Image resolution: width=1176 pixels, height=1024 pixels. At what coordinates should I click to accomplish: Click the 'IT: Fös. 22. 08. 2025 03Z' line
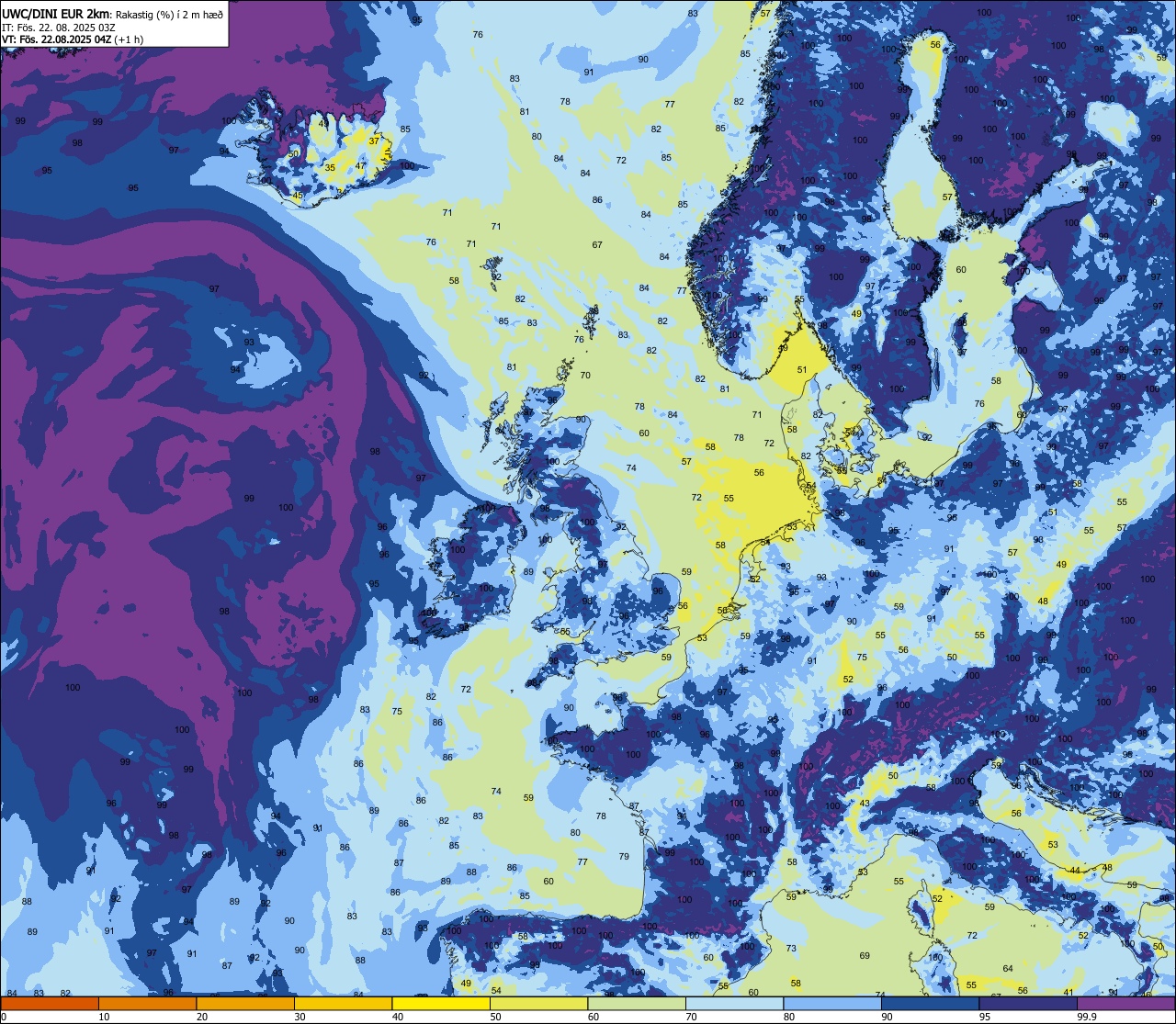(58, 28)
